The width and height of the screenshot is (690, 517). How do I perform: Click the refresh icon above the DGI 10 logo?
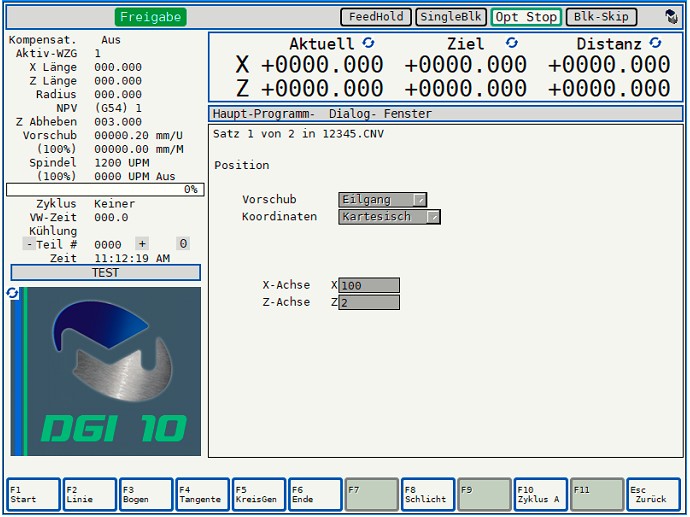coord(12,293)
